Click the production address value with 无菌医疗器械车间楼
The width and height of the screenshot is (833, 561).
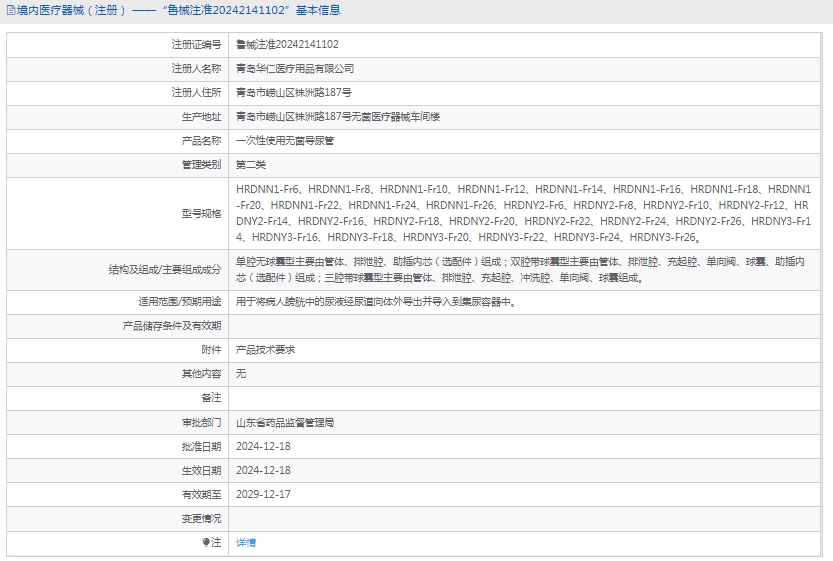337,117
